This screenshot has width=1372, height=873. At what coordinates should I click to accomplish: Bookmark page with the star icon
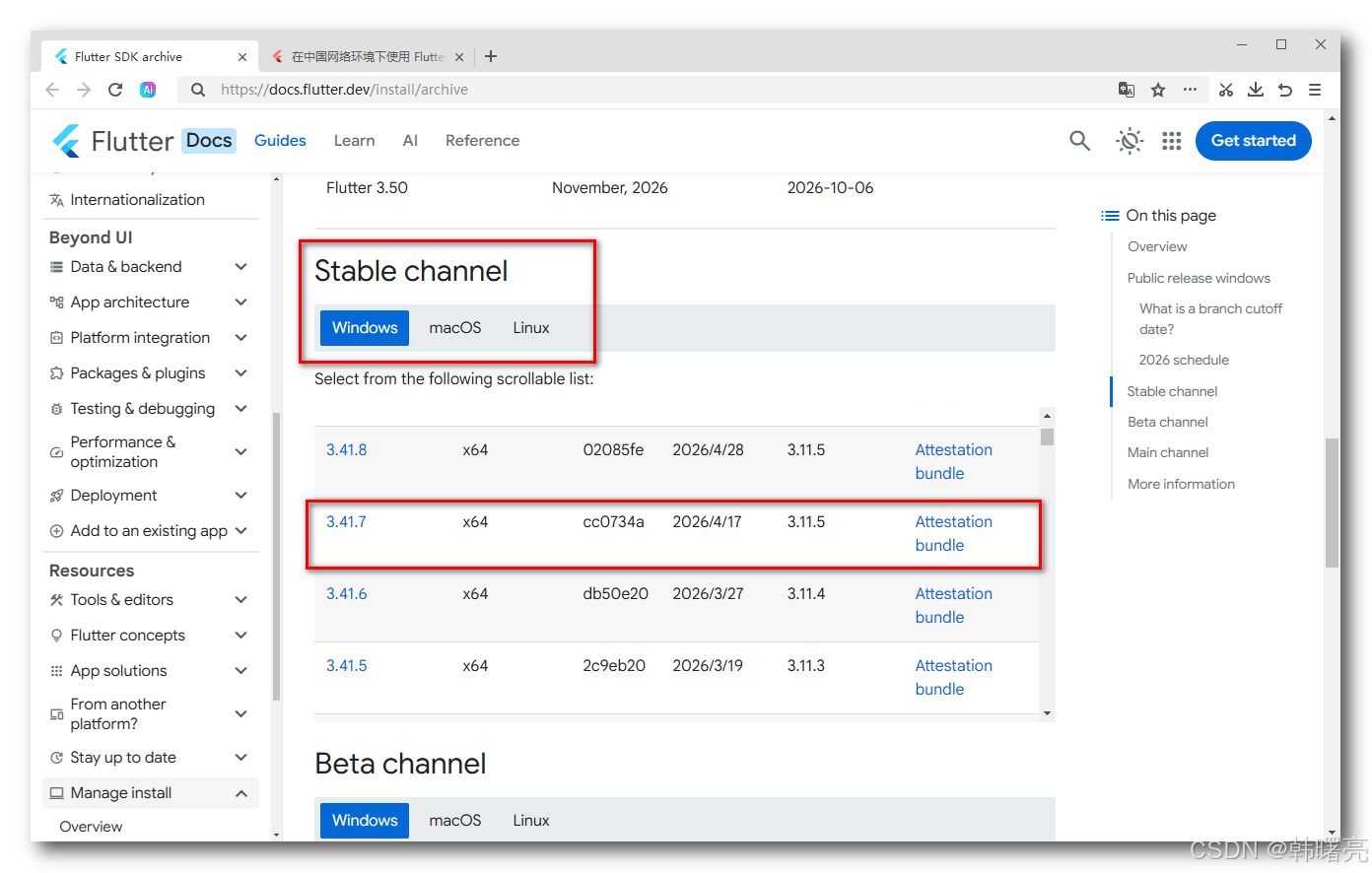click(x=1158, y=90)
